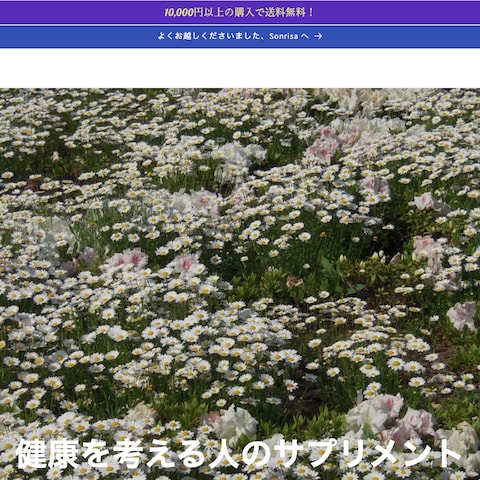480x480 pixels.
Task: Click the flower field hero image
Action: click(x=240, y=284)
